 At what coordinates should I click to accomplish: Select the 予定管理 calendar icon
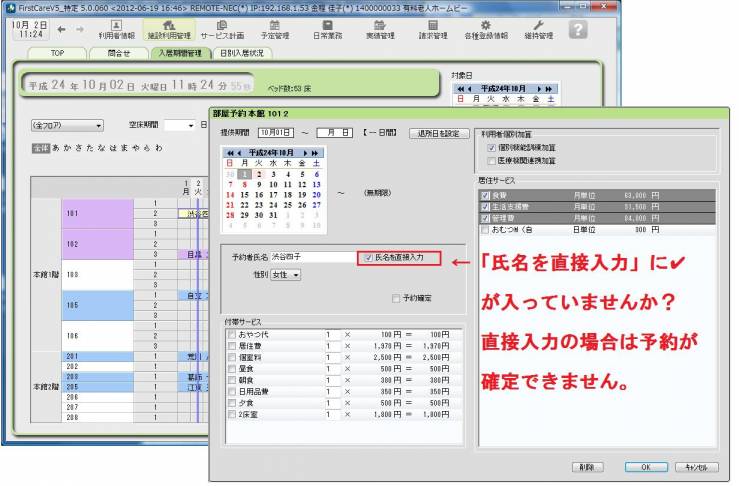(275, 29)
